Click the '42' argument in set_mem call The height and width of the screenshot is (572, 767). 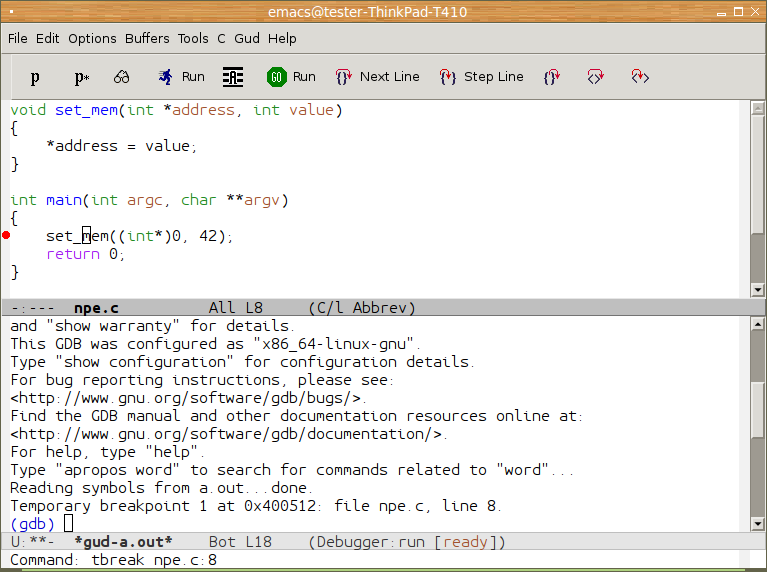pyautogui.click(x=208, y=236)
